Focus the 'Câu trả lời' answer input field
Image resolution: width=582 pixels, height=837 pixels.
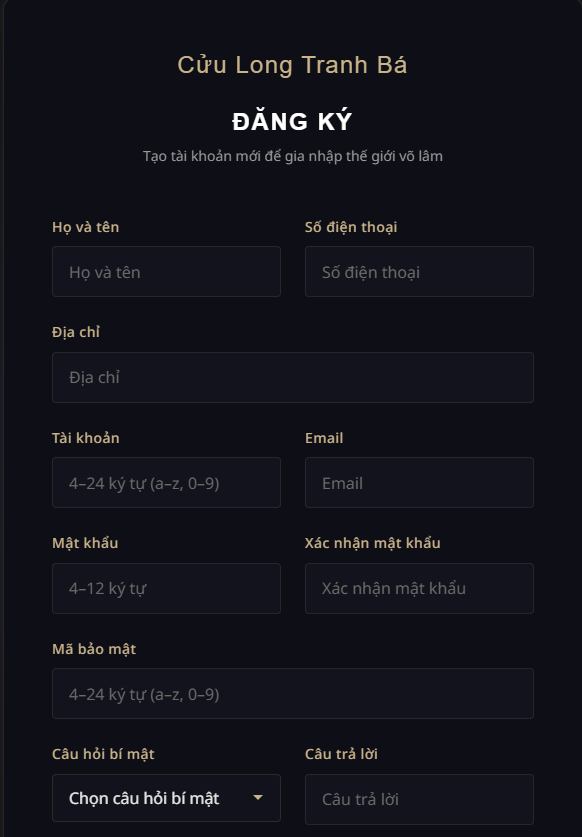click(419, 799)
